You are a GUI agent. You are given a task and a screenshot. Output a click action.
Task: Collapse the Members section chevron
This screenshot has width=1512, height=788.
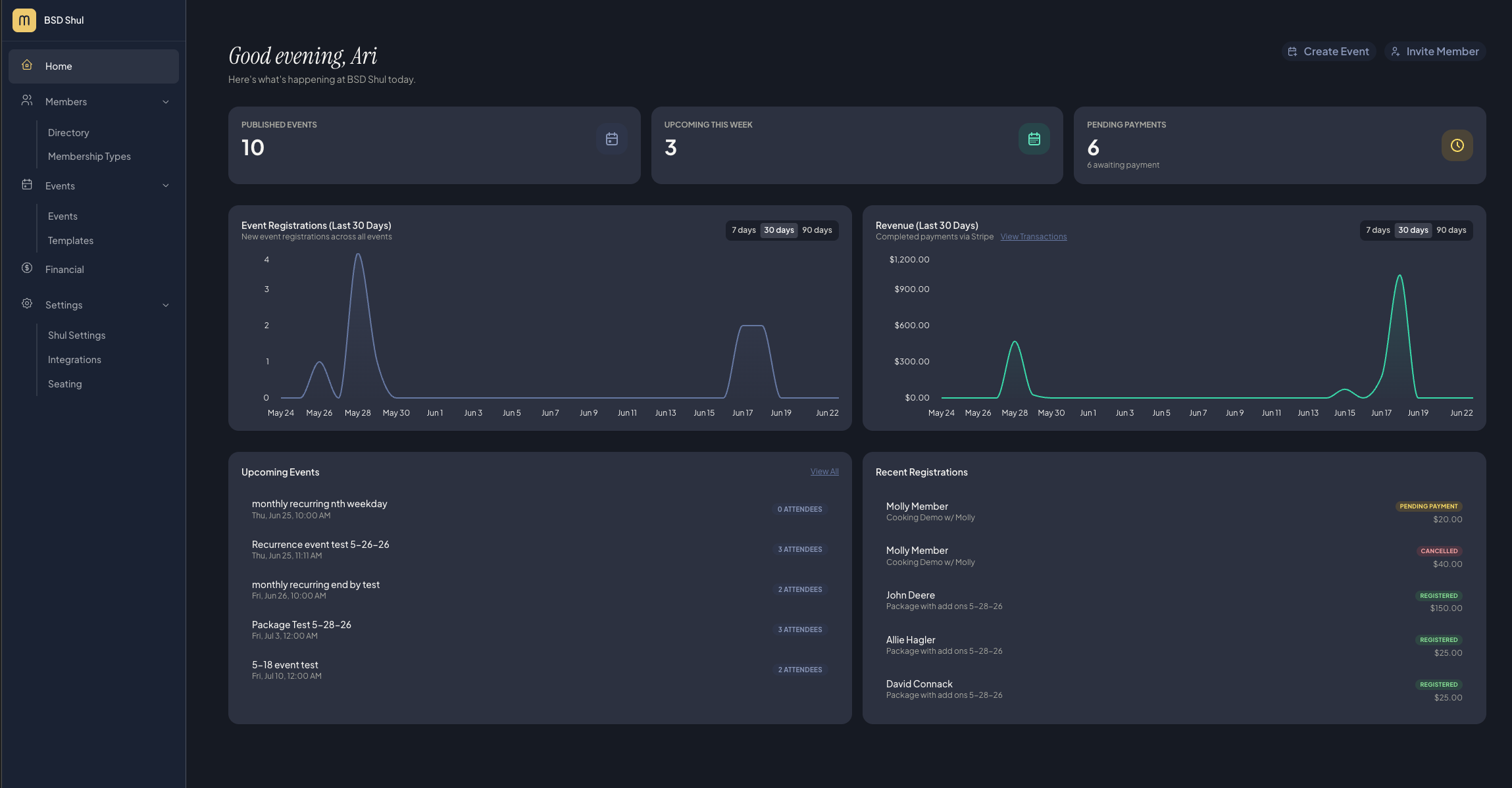[166, 102]
